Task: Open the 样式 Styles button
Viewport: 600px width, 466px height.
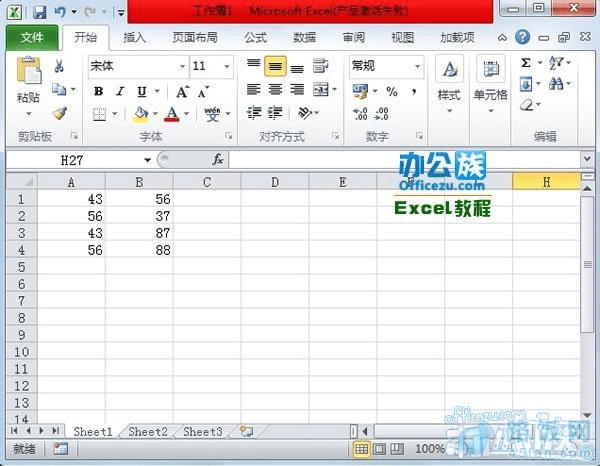Action: pos(449,85)
